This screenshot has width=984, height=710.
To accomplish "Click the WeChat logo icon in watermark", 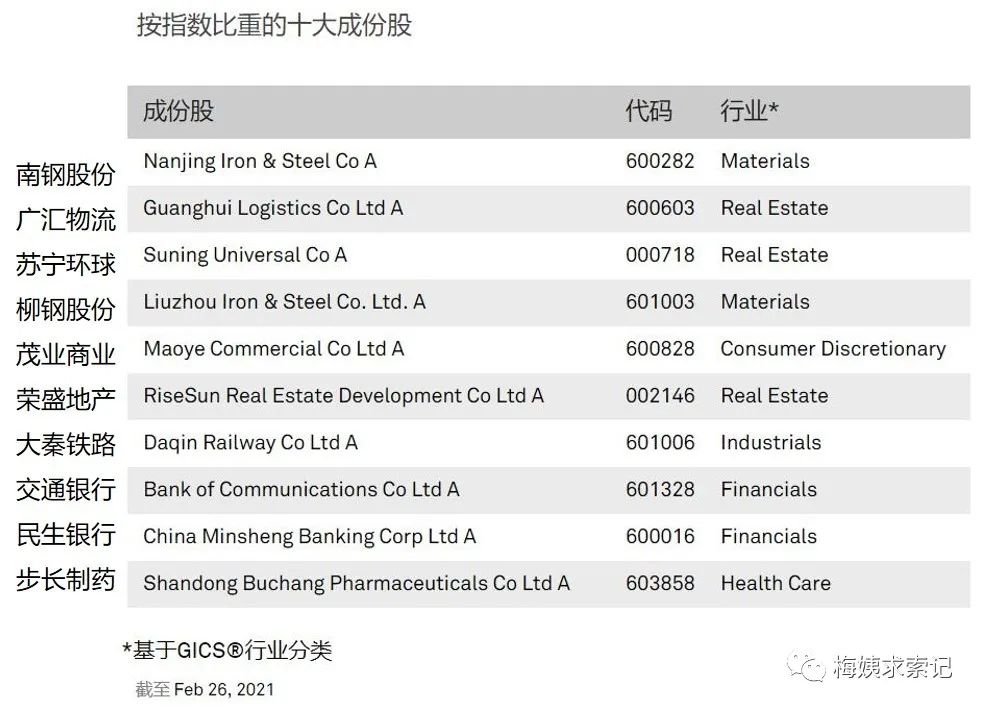I will [806, 667].
